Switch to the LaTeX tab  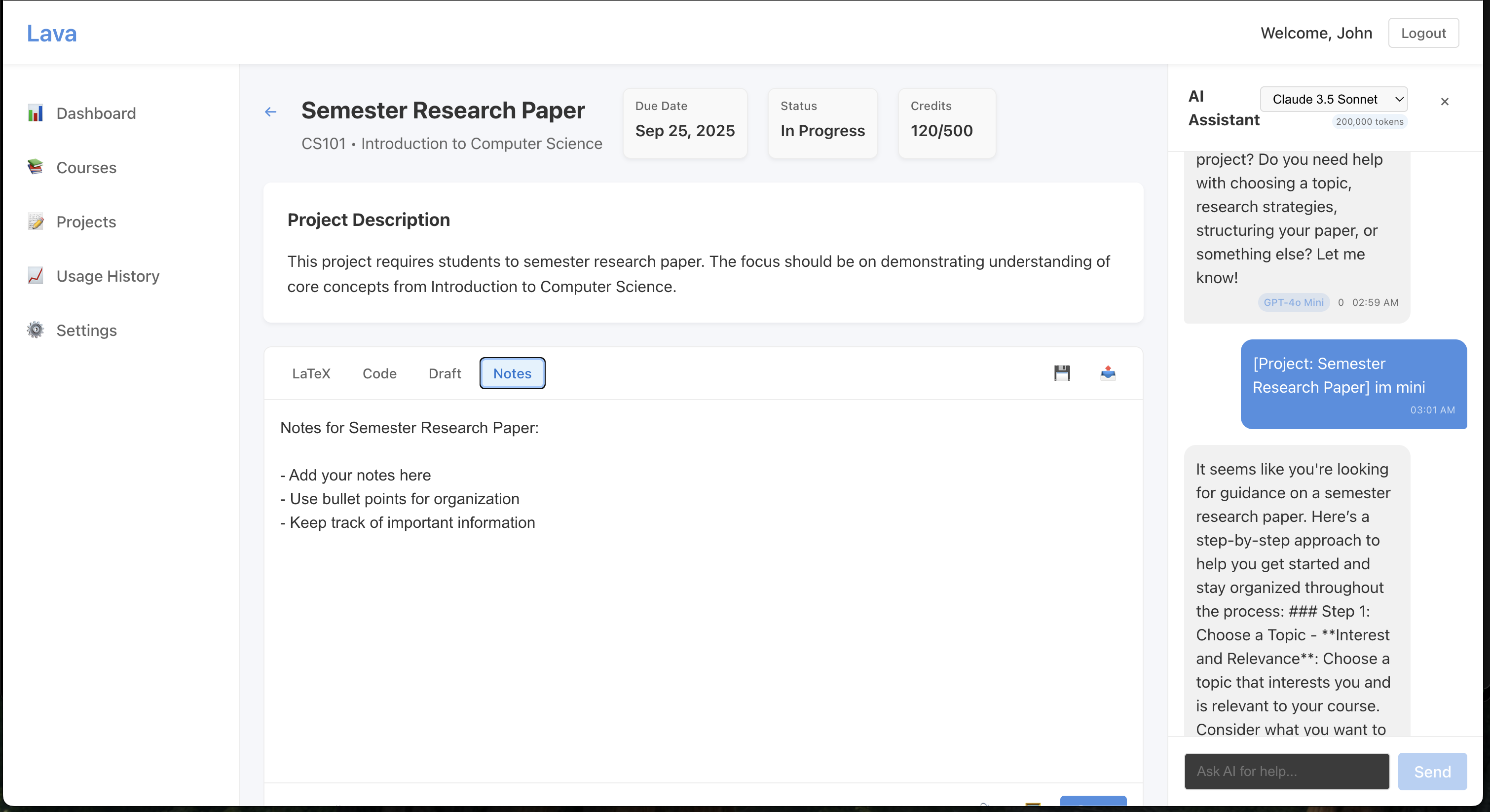click(x=311, y=373)
